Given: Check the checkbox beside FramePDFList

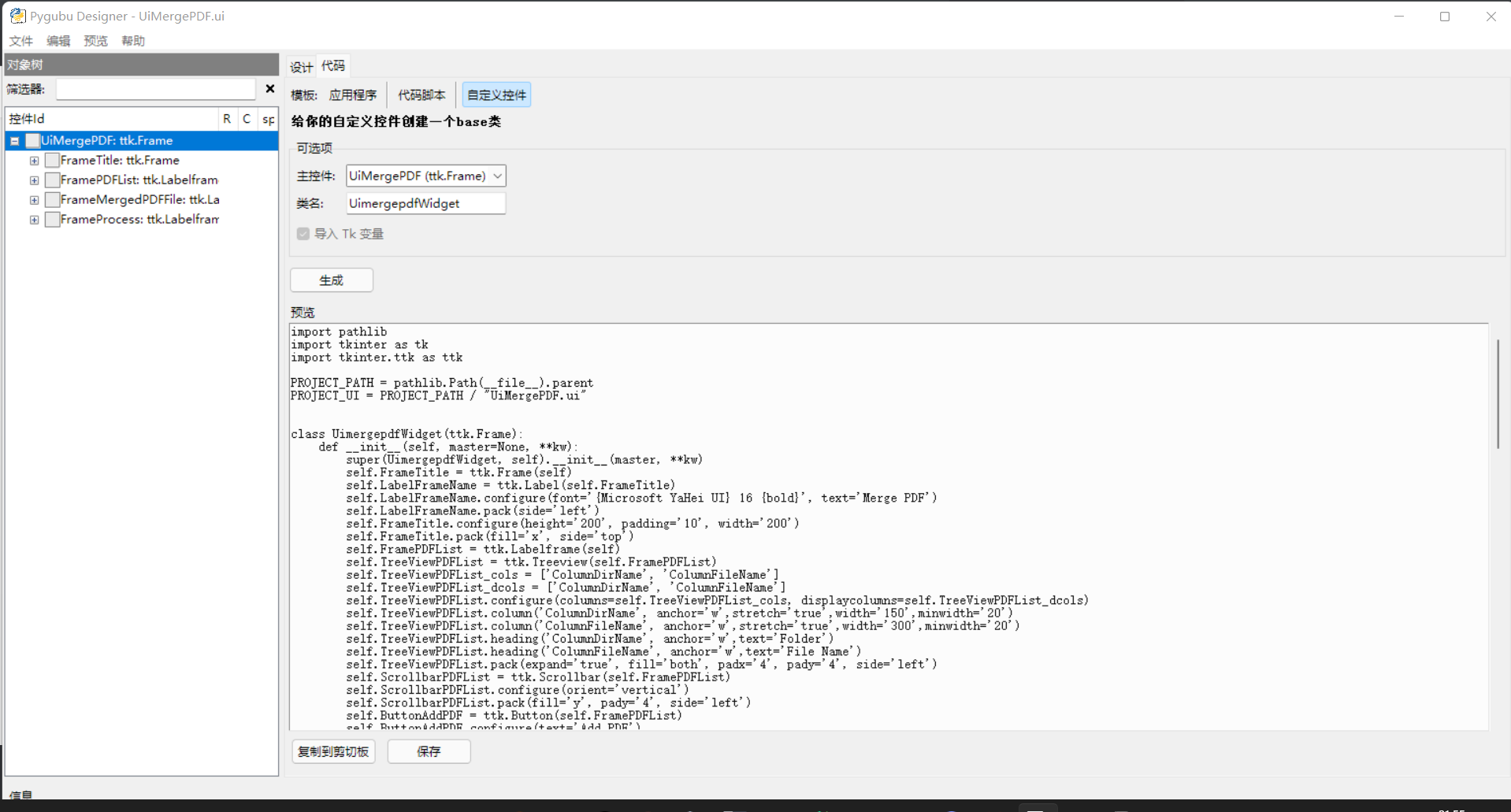Looking at the screenshot, I should click(x=52, y=180).
